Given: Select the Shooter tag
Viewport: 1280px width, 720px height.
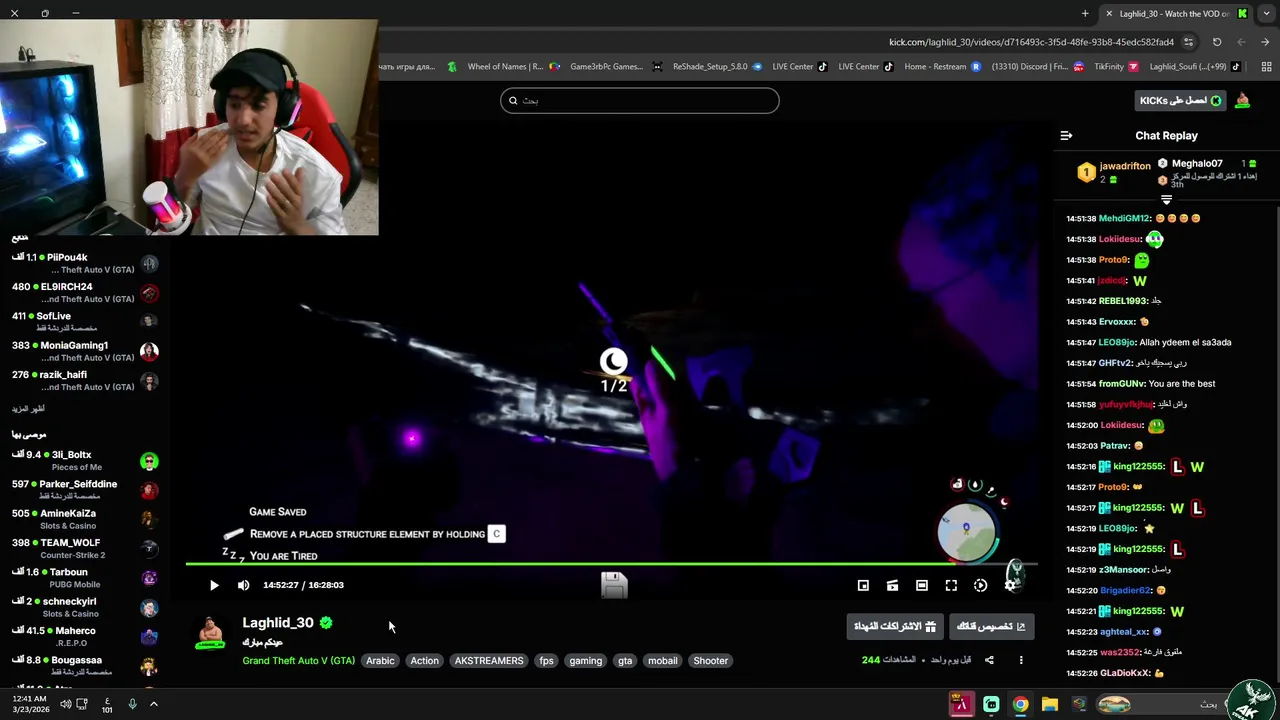Looking at the screenshot, I should 711,661.
